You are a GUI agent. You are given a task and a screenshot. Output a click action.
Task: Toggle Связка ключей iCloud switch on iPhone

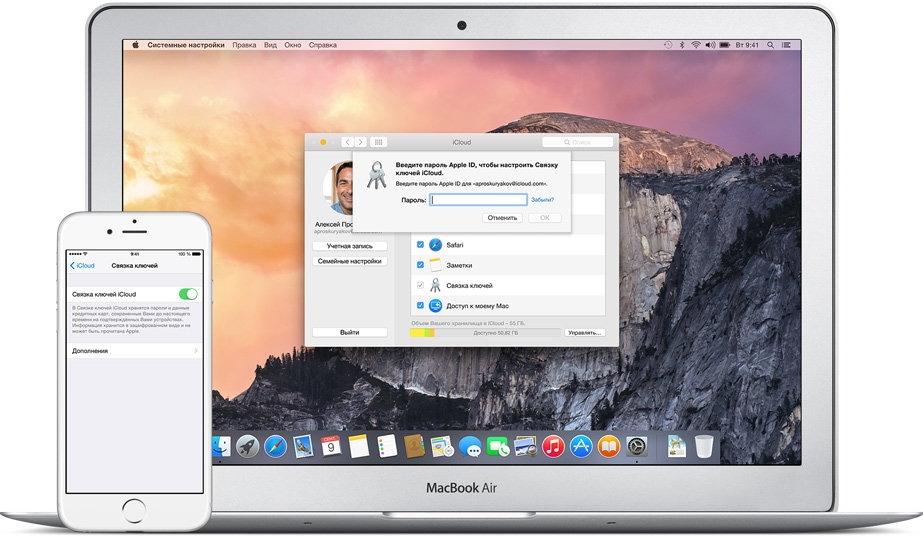click(187, 294)
